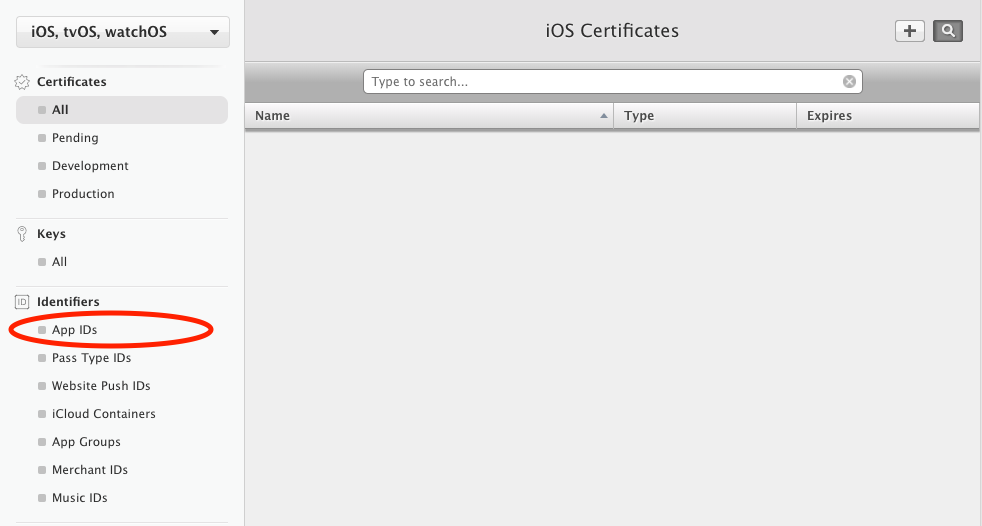Image resolution: width=982 pixels, height=526 pixels.
Task: Select All under Certificates
Action: coord(122,110)
